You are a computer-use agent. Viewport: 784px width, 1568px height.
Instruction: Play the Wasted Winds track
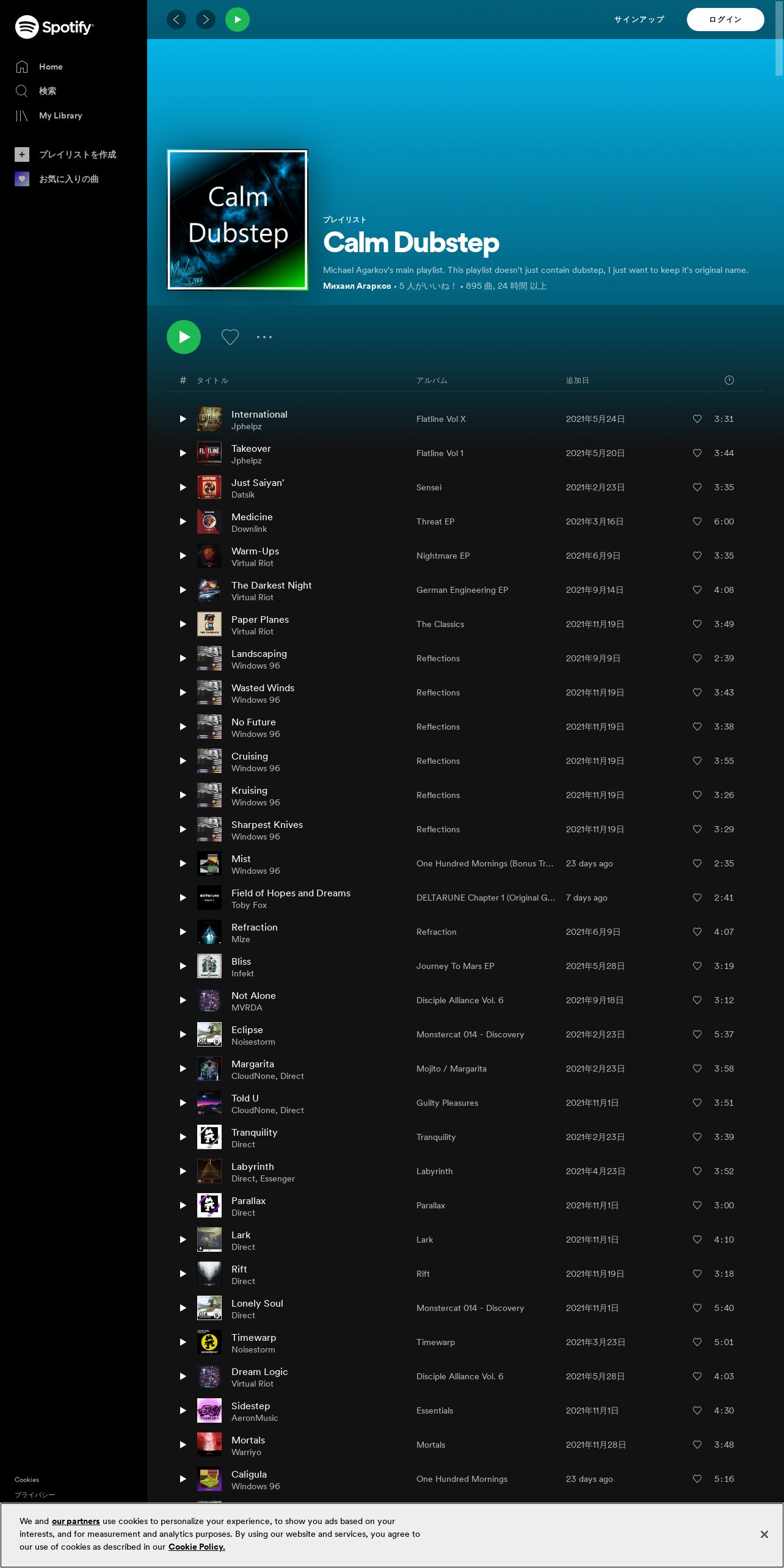pyautogui.click(x=183, y=692)
